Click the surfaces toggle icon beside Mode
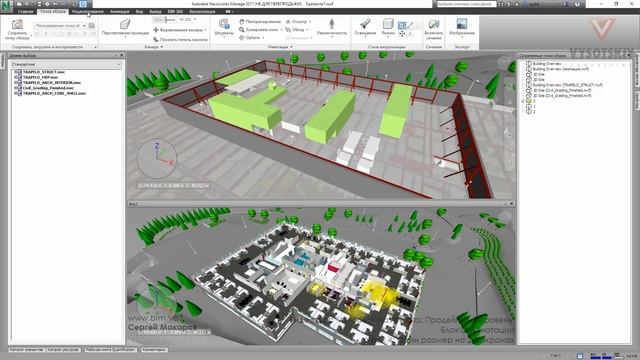The width and height of the screenshot is (640, 360). point(402,26)
